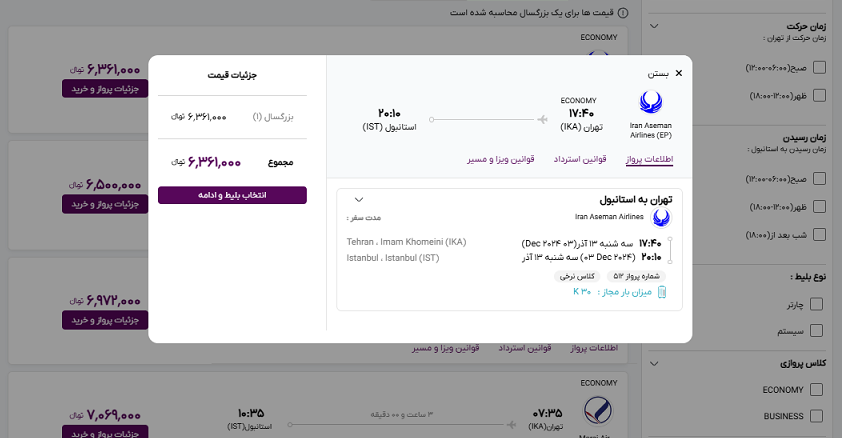The height and width of the screenshot is (438, 842).
Task: Collapse the تهران به استانبول flight section chevron
Action: click(x=359, y=200)
